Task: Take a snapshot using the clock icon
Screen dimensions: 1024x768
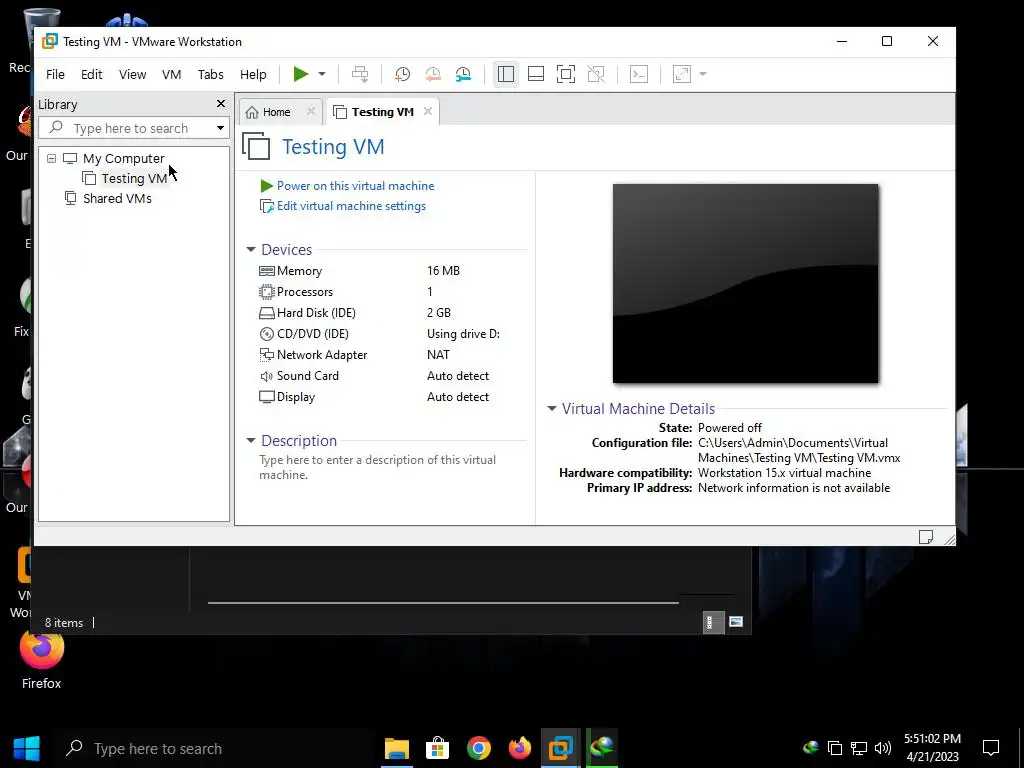Action: tap(402, 74)
